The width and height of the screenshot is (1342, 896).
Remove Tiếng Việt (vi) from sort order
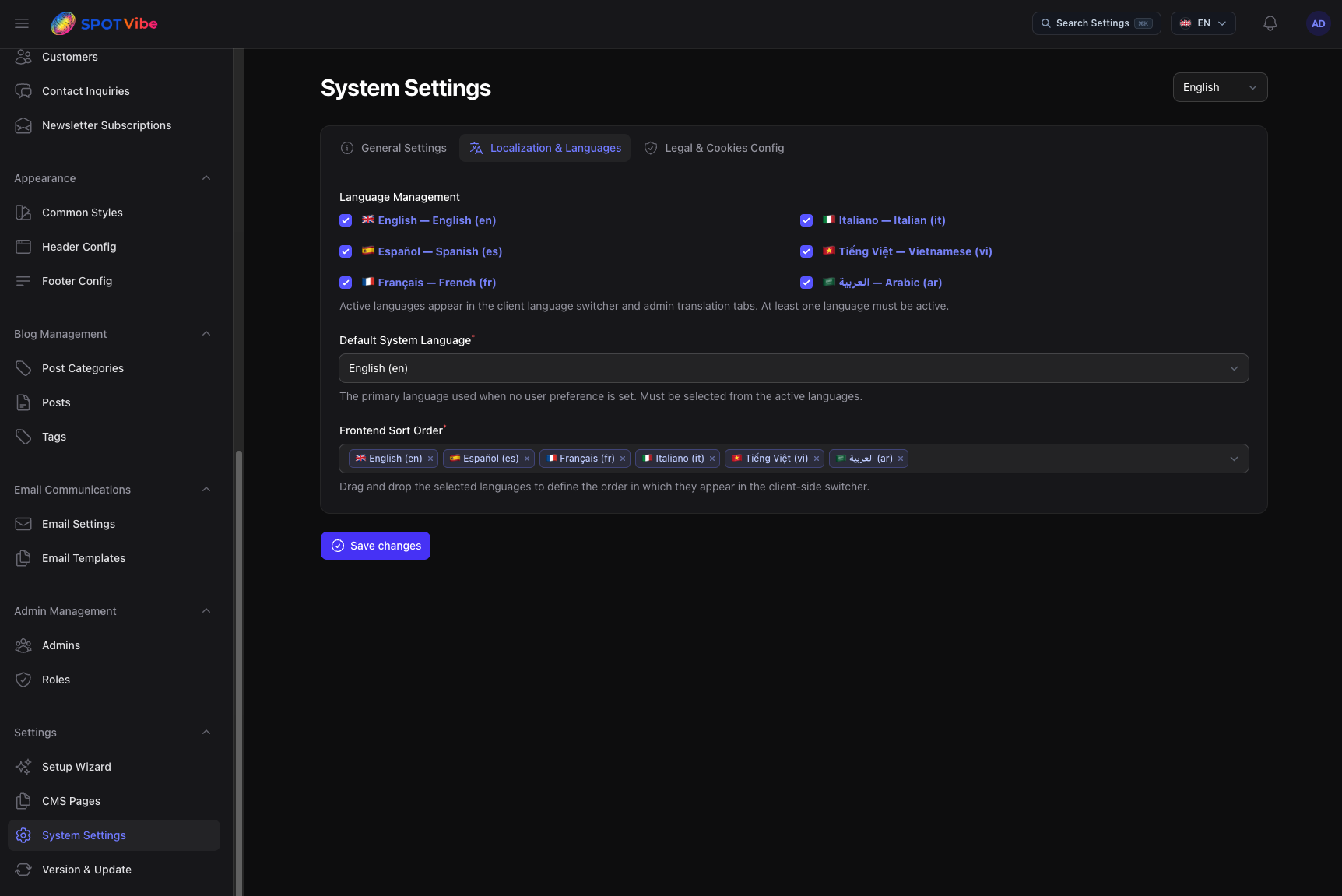817,459
